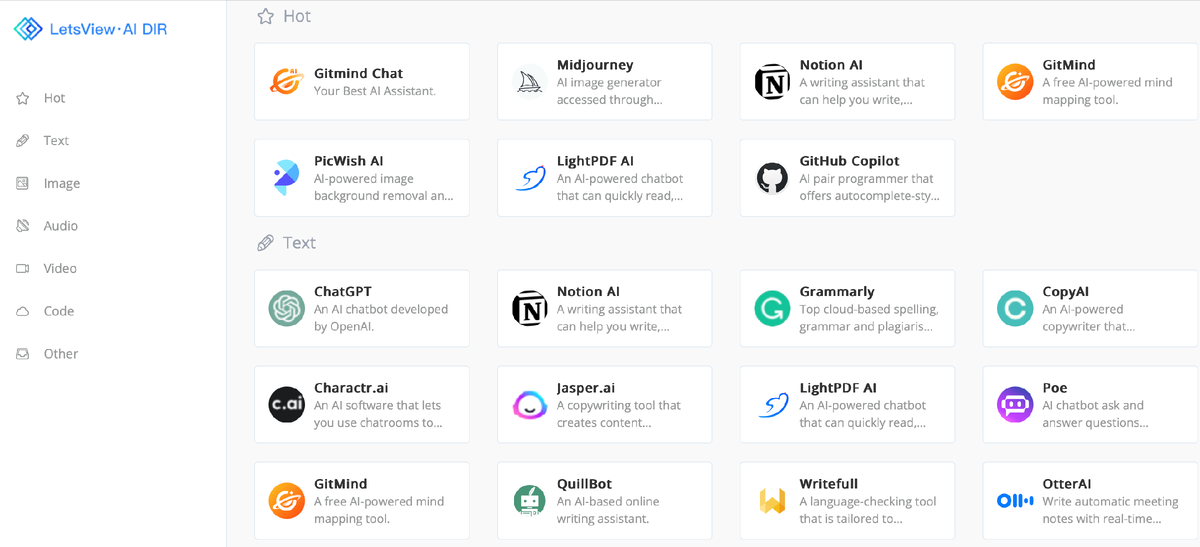The width and height of the screenshot is (1200, 547).
Task: Click the PicWish AI background removal description
Action: 384,187
